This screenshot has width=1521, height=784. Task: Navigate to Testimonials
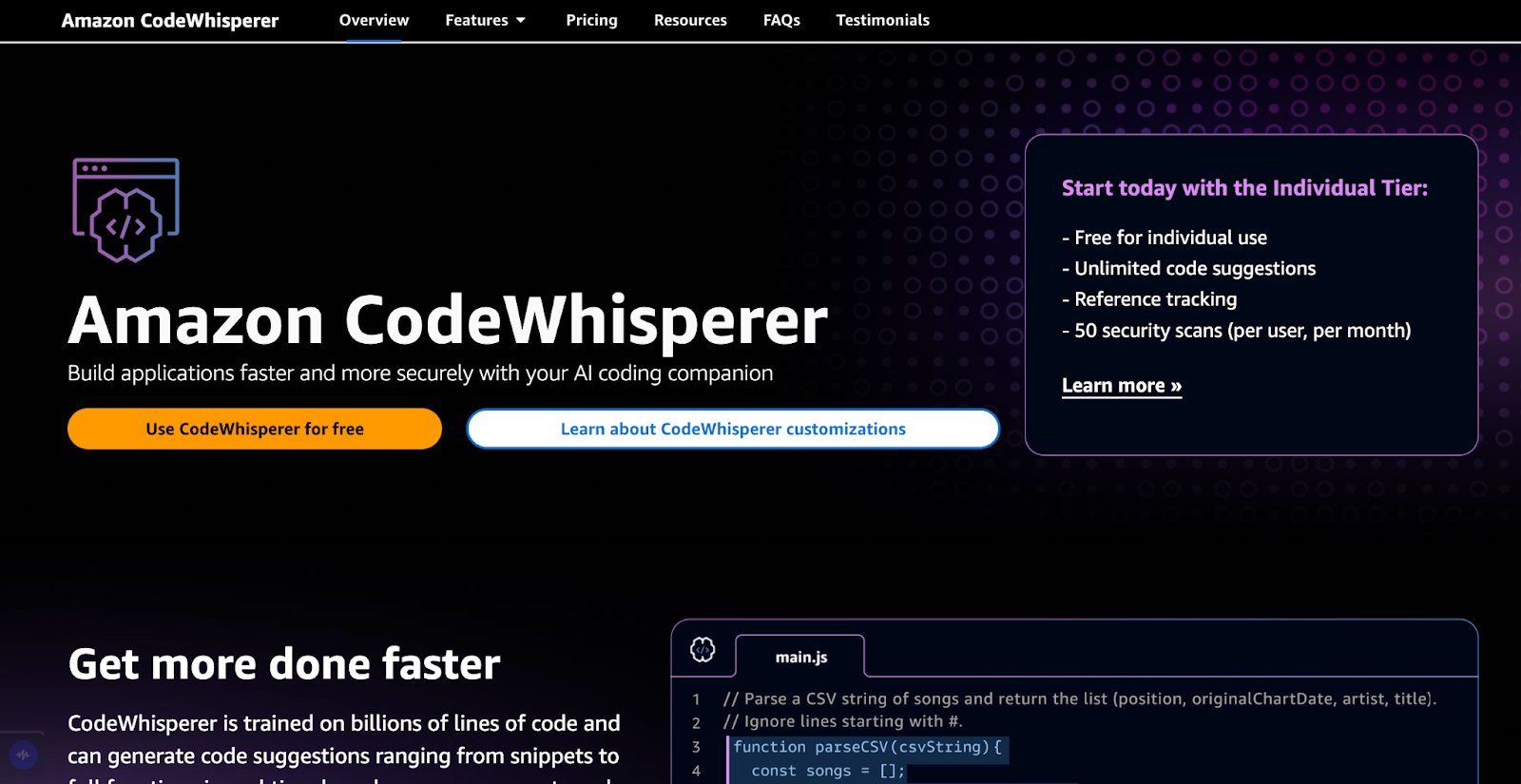(x=882, y=21)
